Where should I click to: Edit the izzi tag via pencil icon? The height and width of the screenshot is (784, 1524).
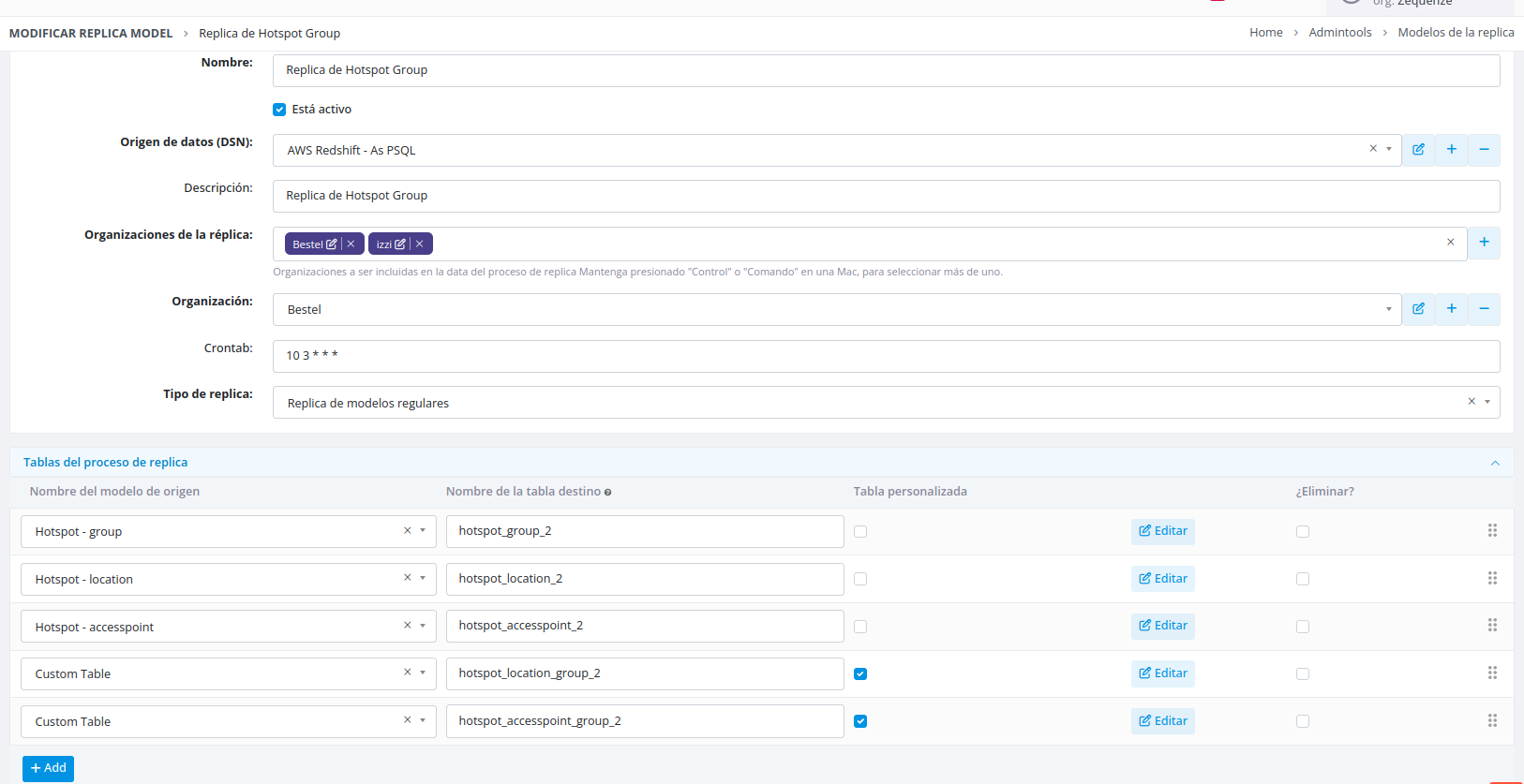coord(400,244)
